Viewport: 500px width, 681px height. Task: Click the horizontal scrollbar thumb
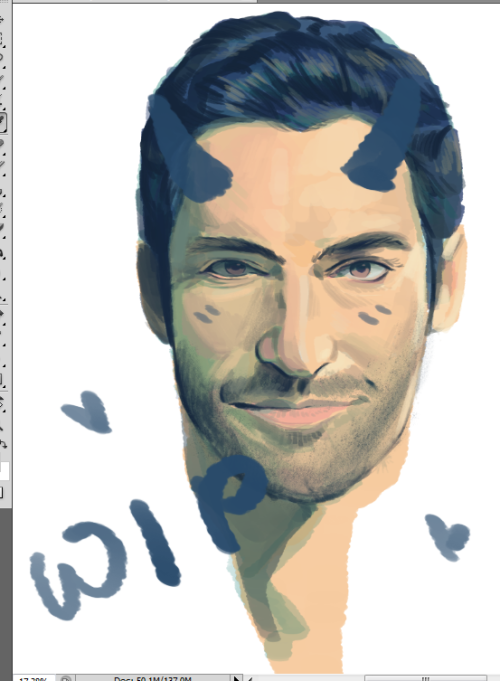coord(424,678)
